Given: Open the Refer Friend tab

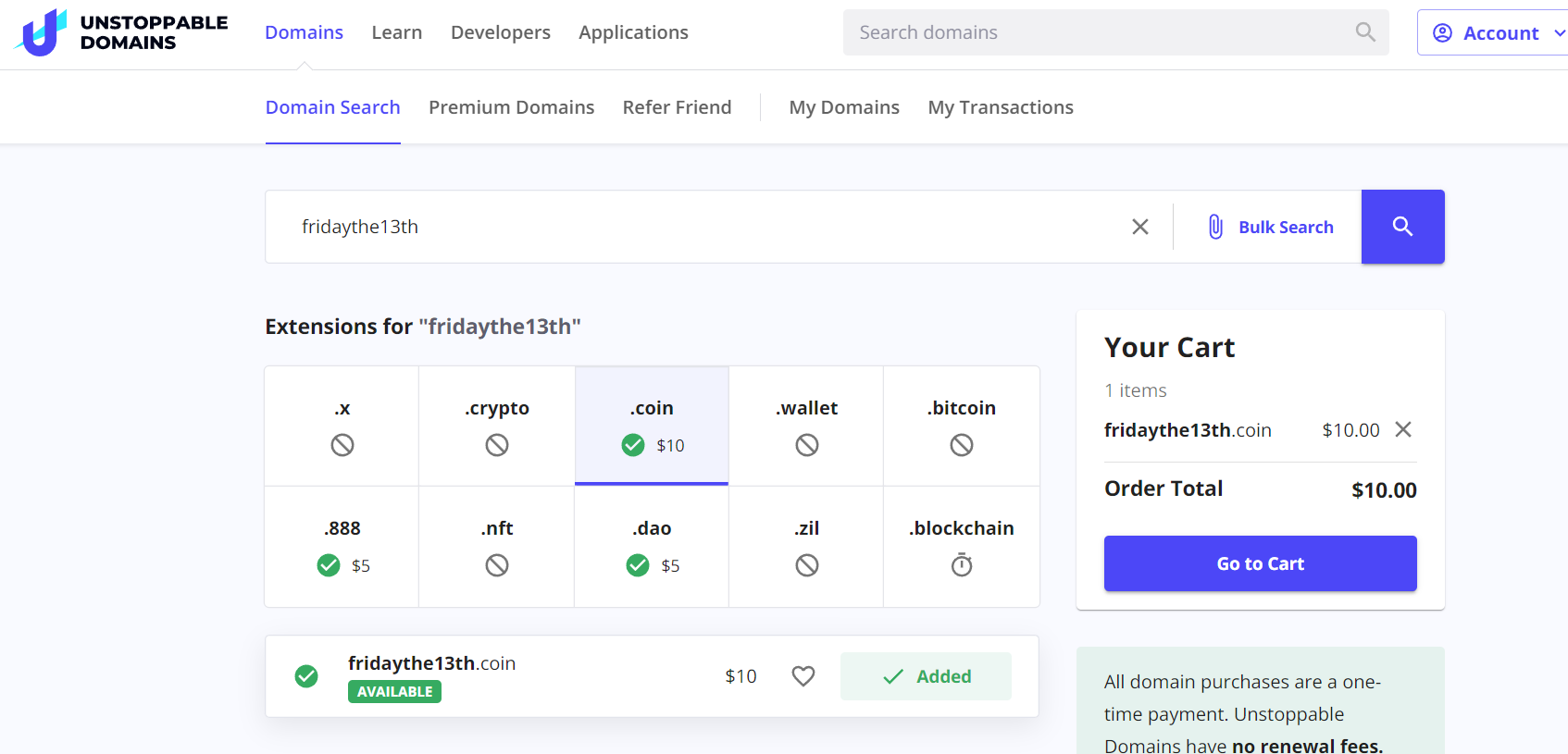Looking at the screenshot, I should coord(677,107).
